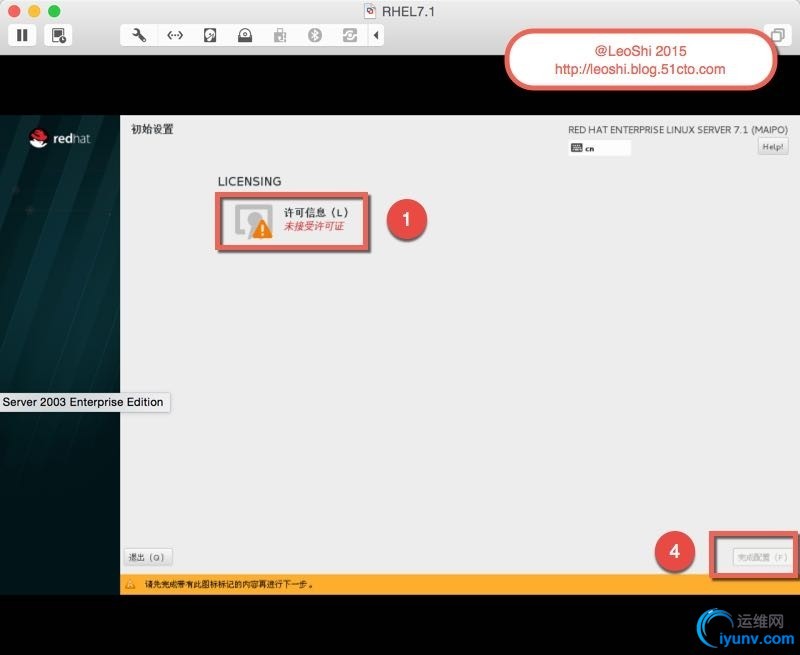Zoom the RHEL7.1 window with green button
The height and width of the screenshot is (655, 800).
pos(54,11)
